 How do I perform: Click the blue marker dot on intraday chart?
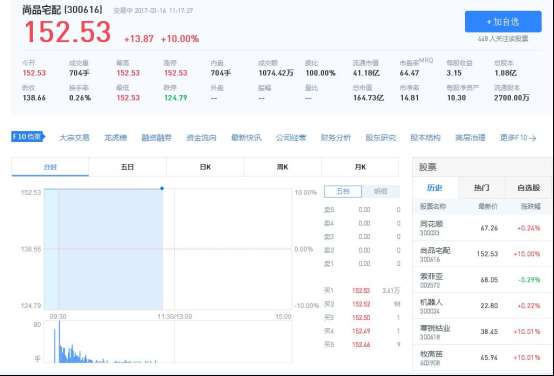[x=162, y=188]
